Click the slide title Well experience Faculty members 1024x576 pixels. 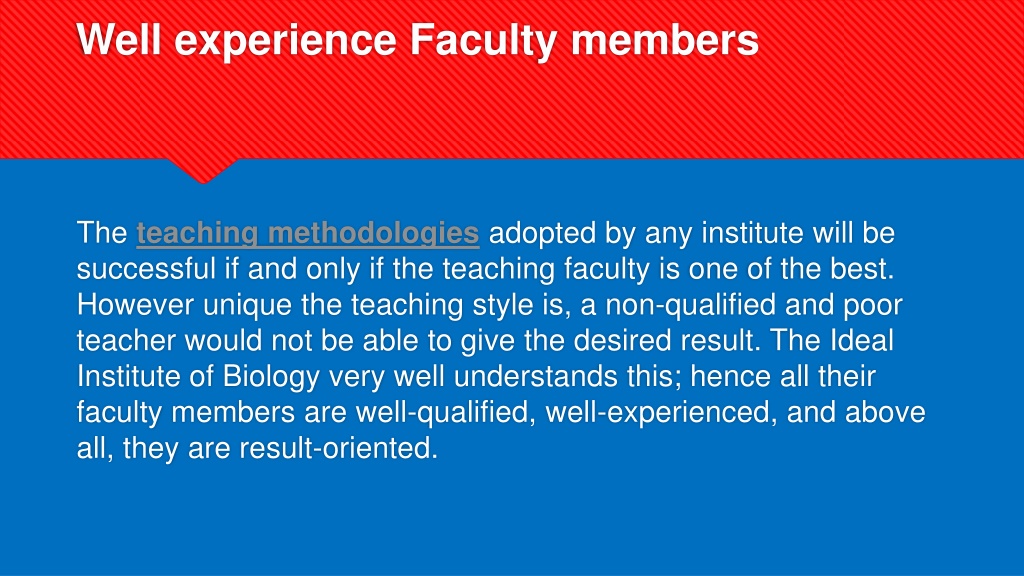pos(417,40)
